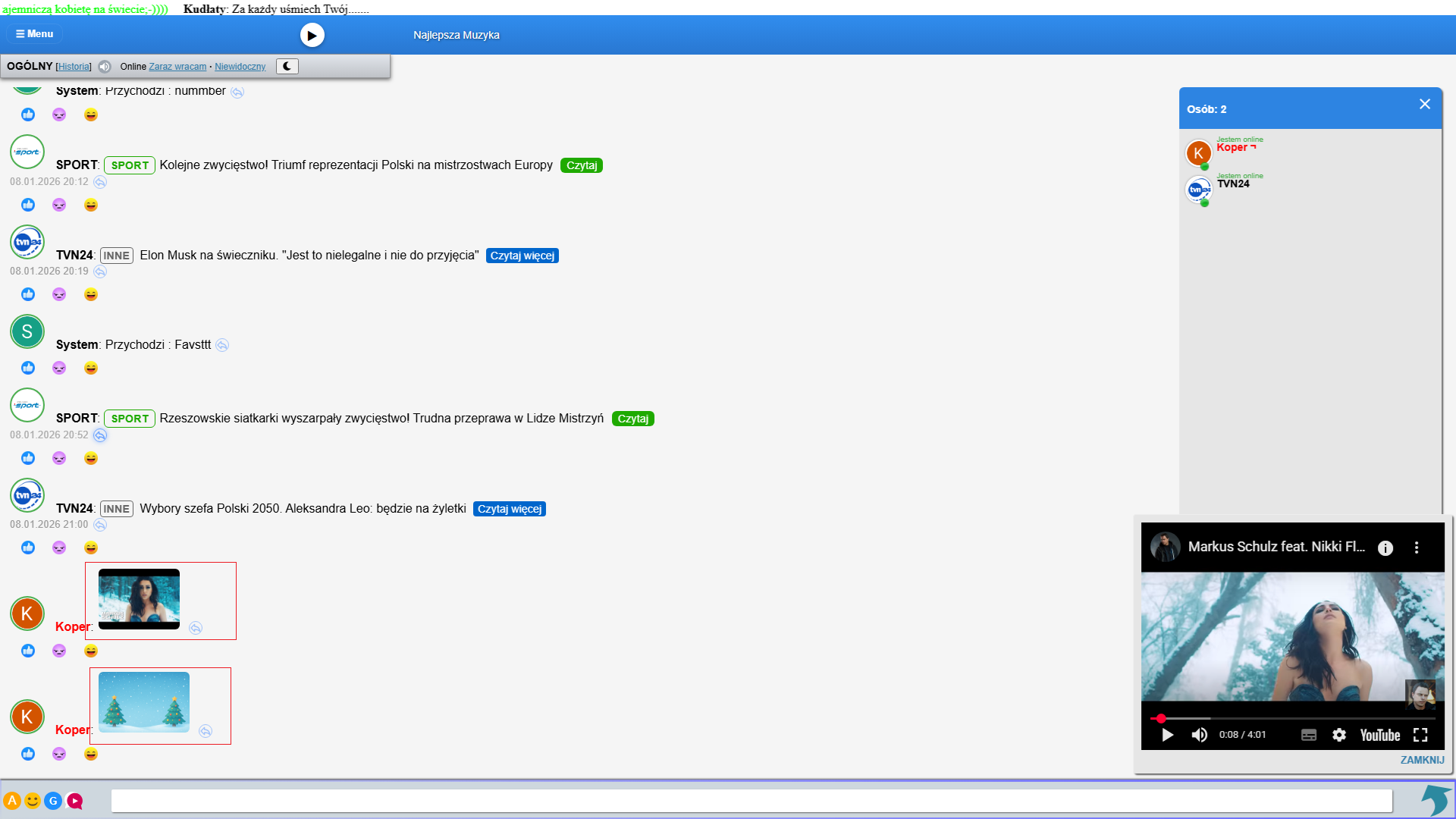Set status to Zaraz wracam

[x=177, y=67]
